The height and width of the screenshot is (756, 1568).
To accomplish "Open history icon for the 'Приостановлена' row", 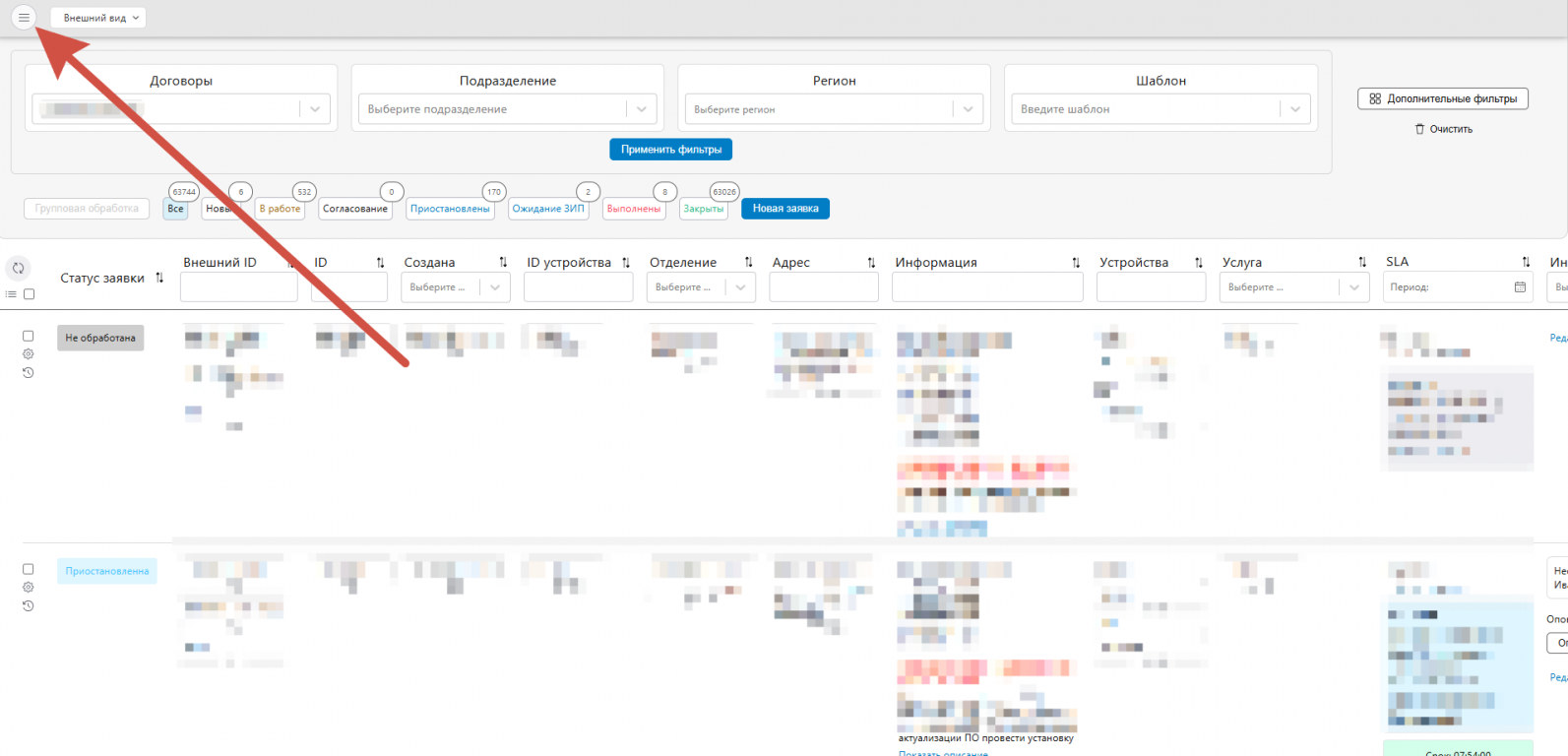I will pyautogui.click(x=29, y=606).
